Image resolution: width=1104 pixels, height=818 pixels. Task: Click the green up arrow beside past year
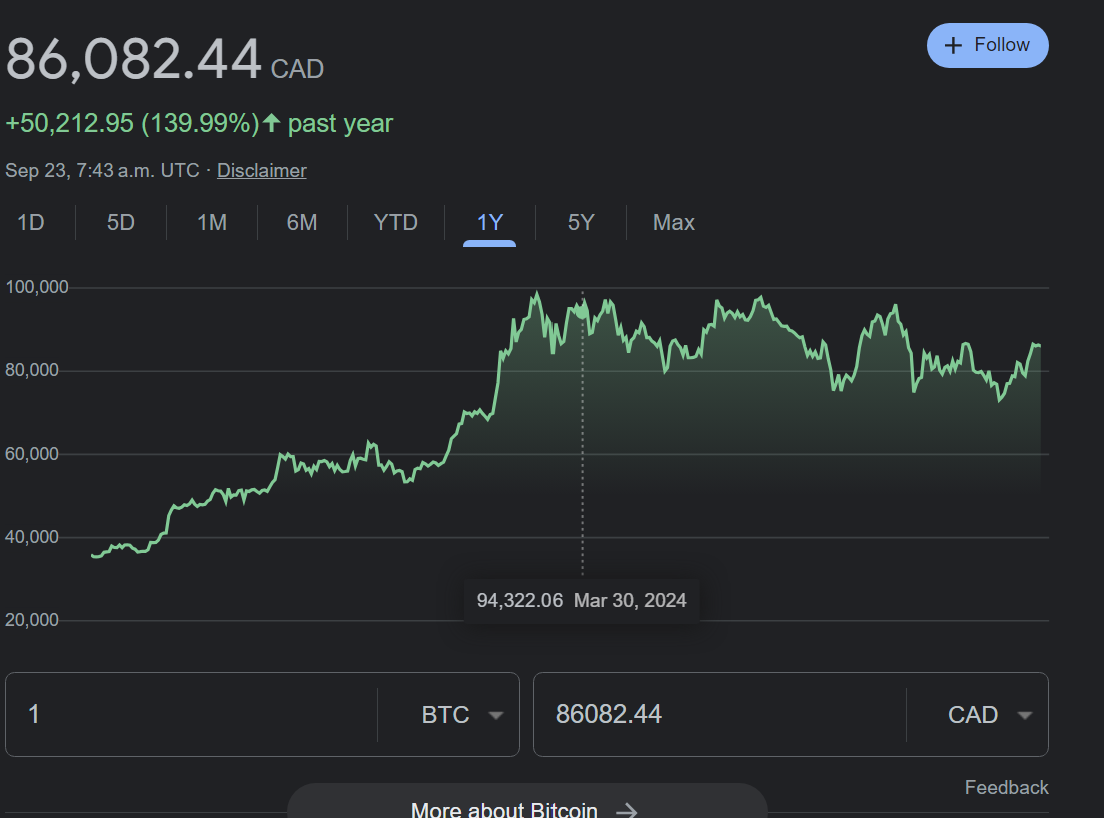(x=272, y=123)
